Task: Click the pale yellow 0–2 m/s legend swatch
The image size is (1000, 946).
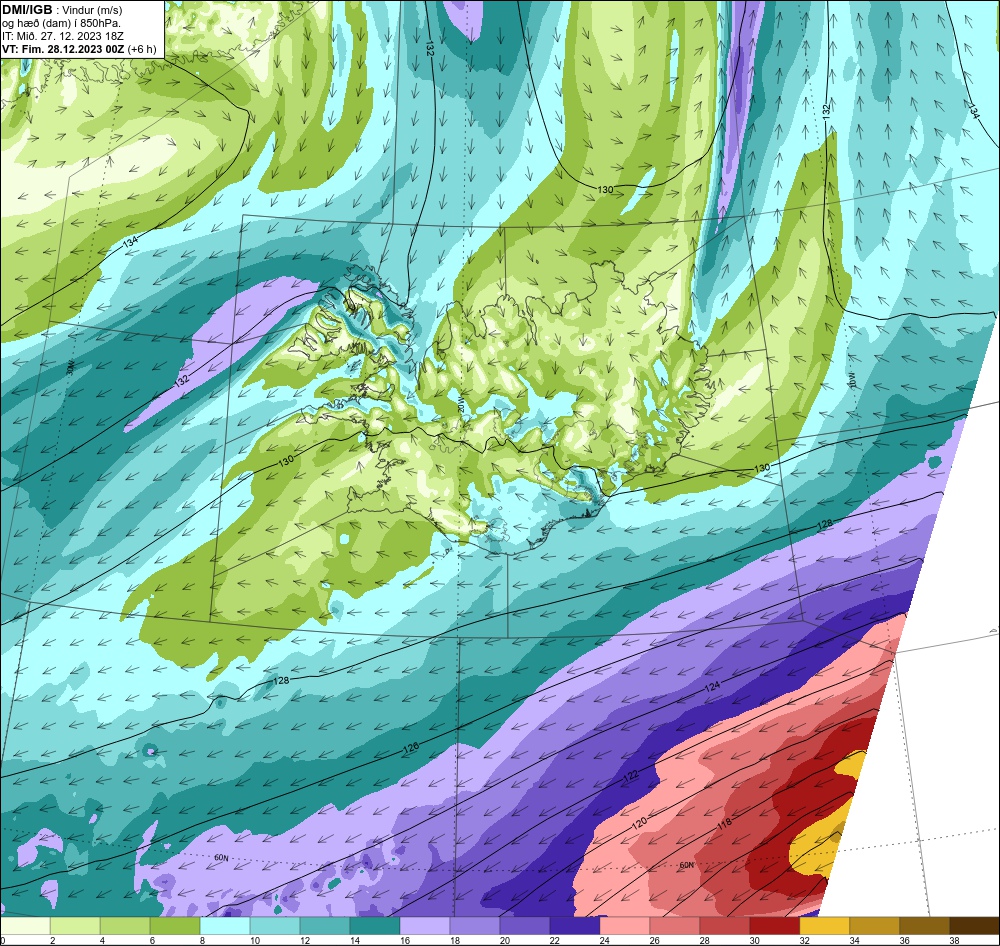Action: pos(26,926)
